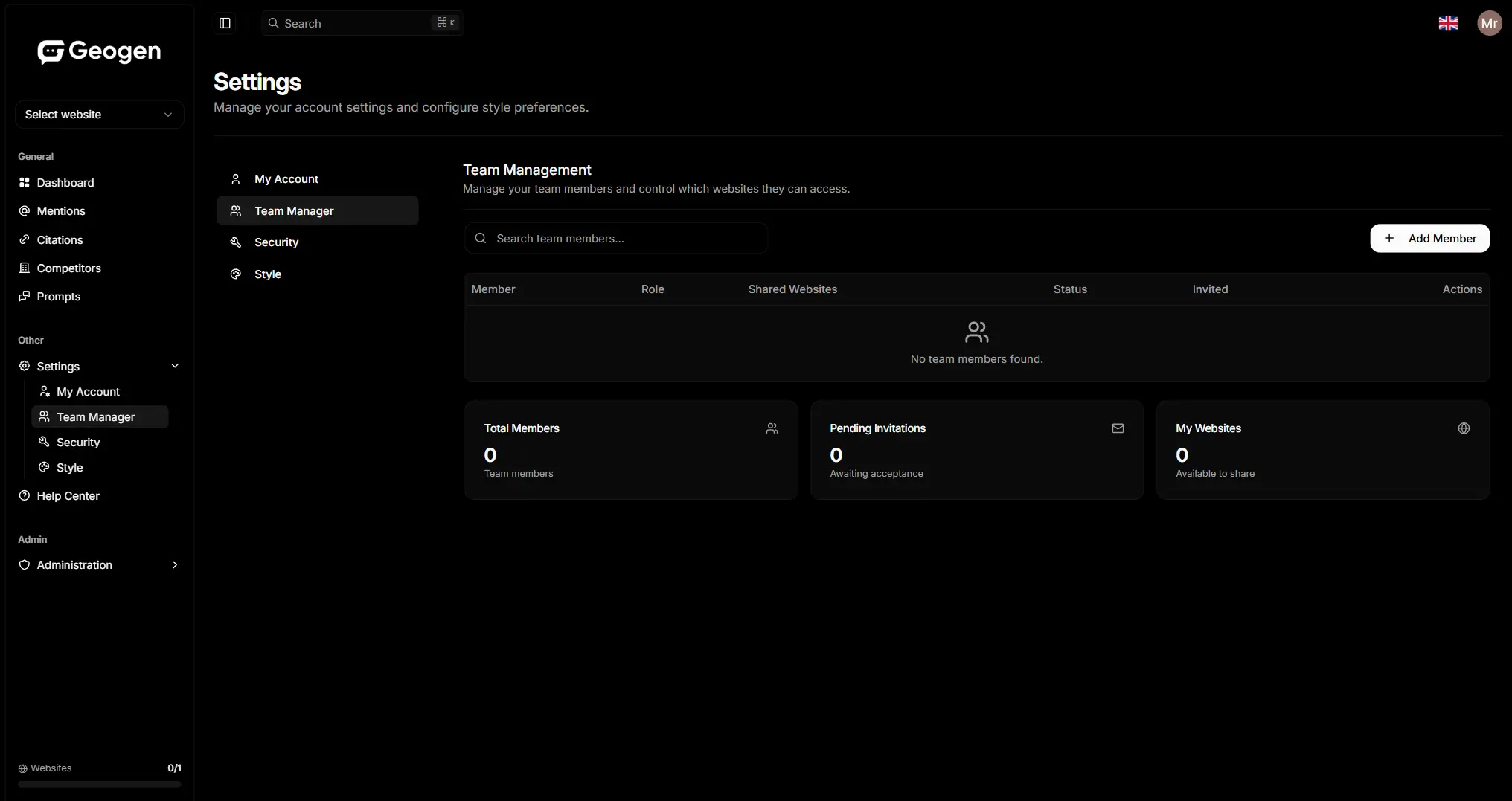
Task: Click the Status column header
Action: tap(1070, 289)
